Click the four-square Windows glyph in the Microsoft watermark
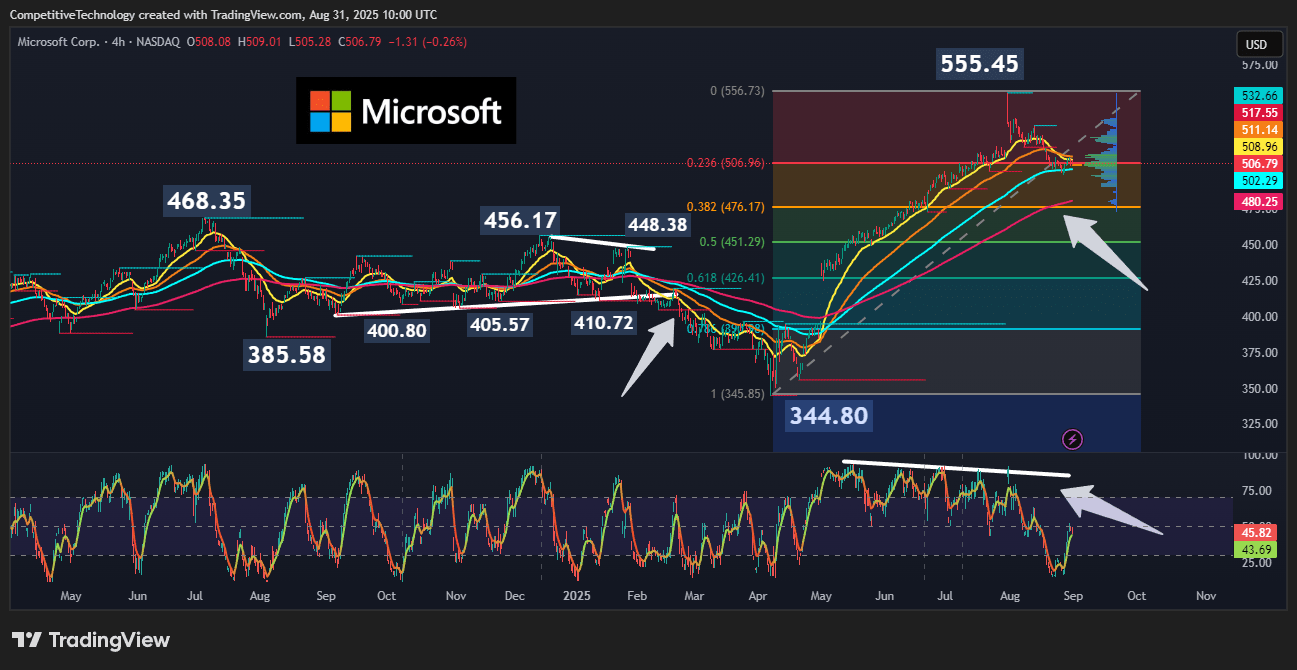 coord(328,110)
